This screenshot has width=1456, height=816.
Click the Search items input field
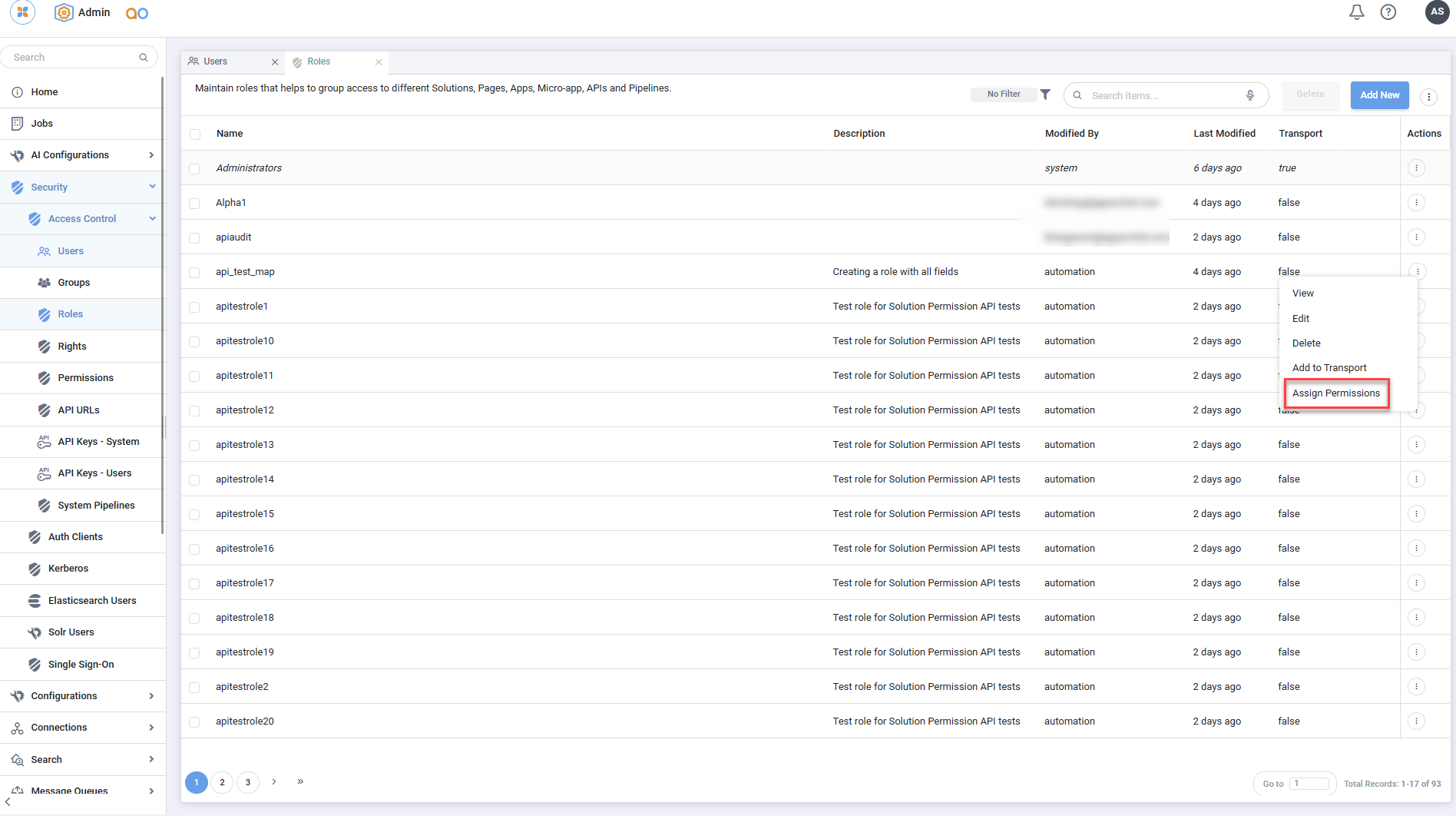tap(1165, 95)
